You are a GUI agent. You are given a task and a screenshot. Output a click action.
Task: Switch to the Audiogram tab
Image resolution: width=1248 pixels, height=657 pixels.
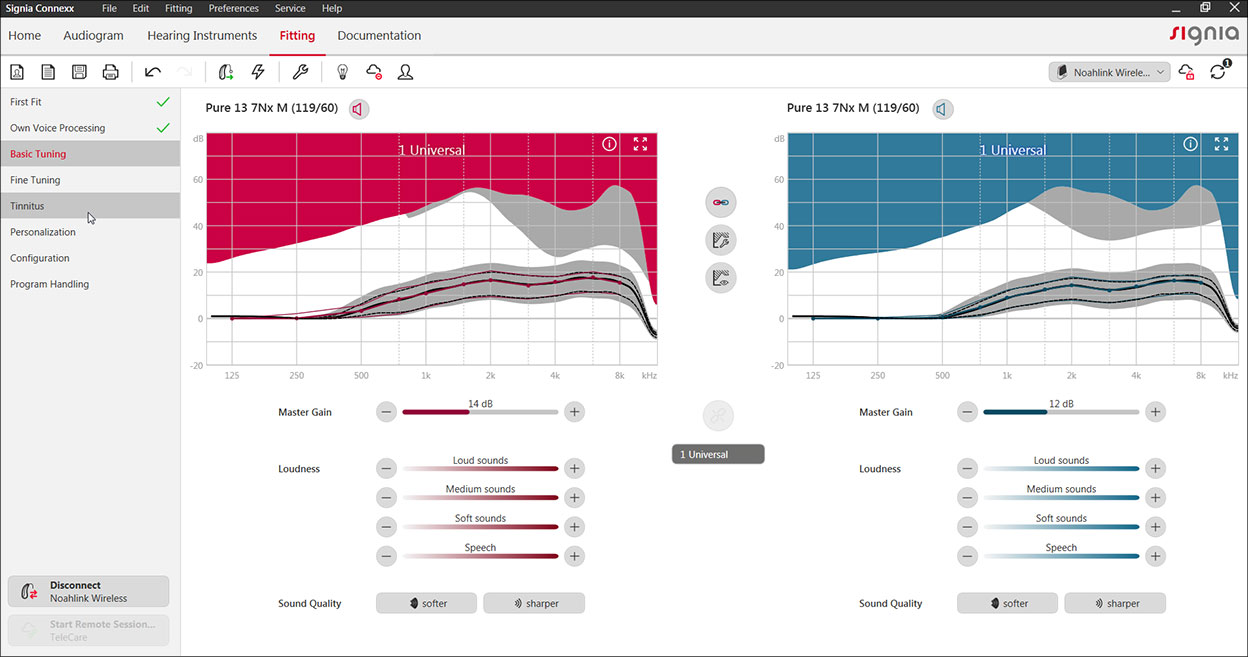93,35
